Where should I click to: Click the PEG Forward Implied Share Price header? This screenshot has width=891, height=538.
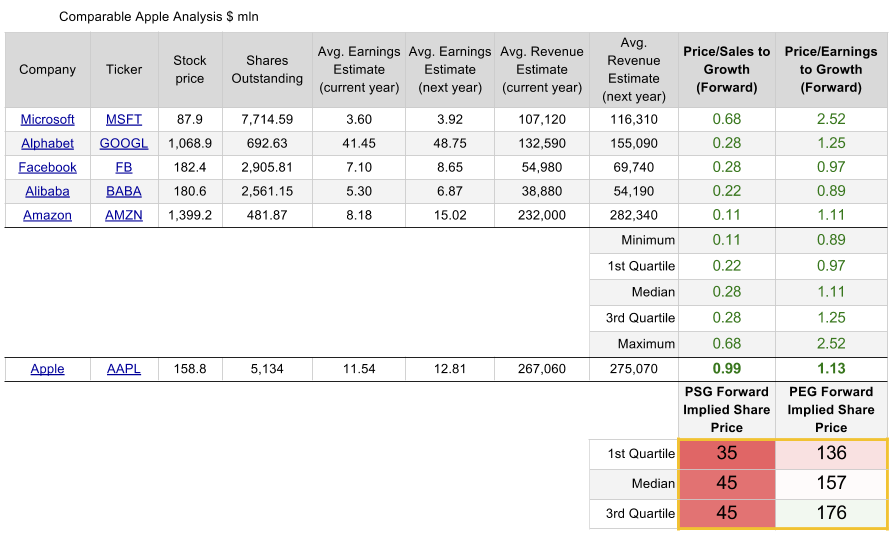(x=831, y=409)
